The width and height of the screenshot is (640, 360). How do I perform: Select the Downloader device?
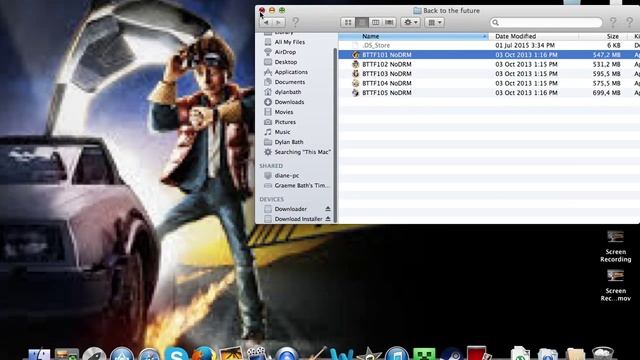[291, 209]
